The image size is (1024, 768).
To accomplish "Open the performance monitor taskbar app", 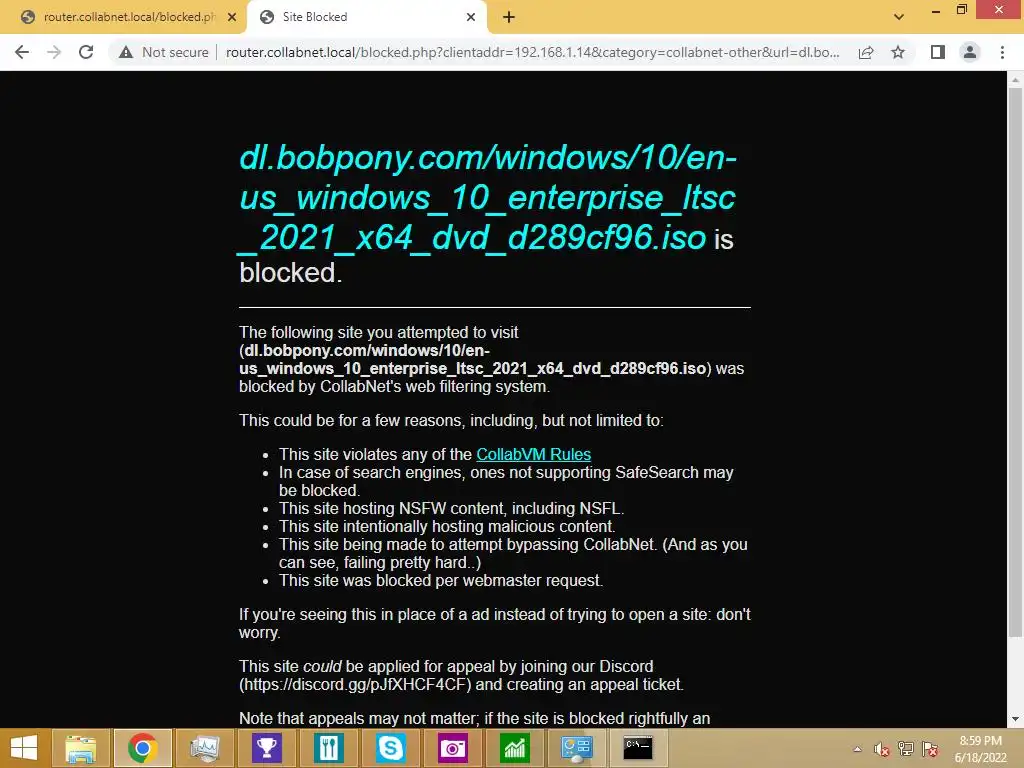I will 204,748.
